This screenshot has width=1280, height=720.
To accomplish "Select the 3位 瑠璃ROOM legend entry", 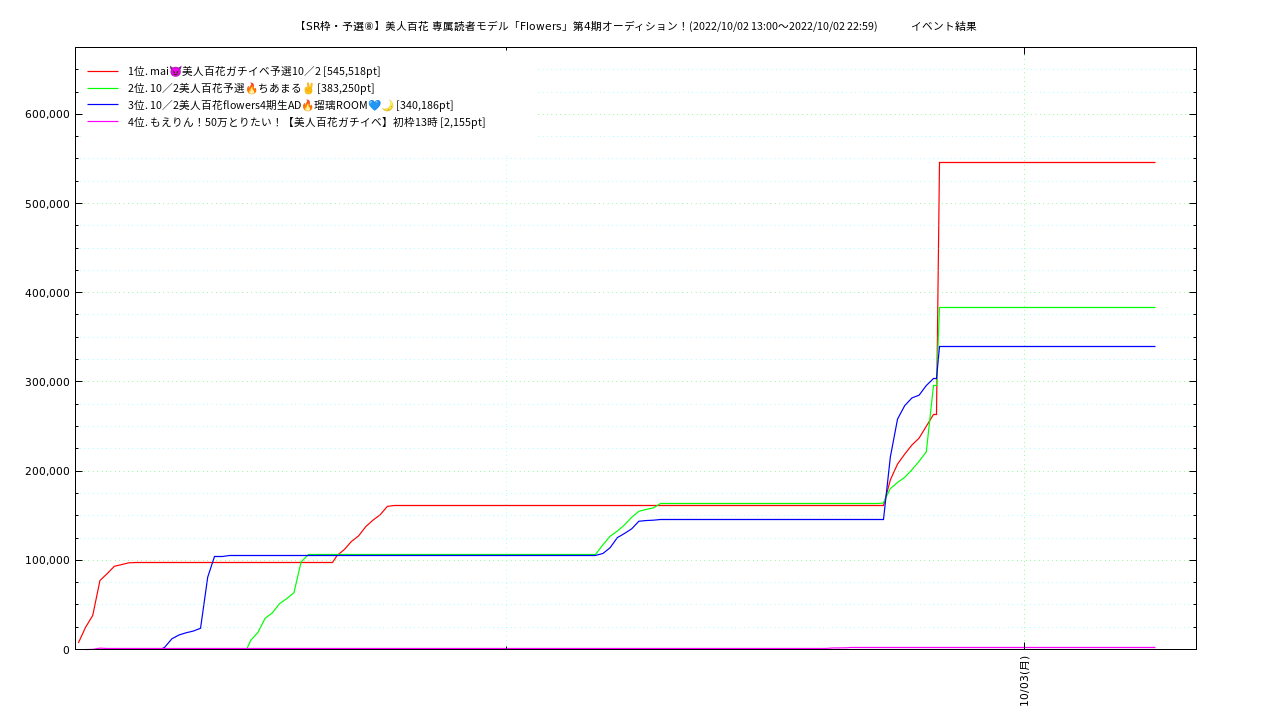I will (290, 105).
